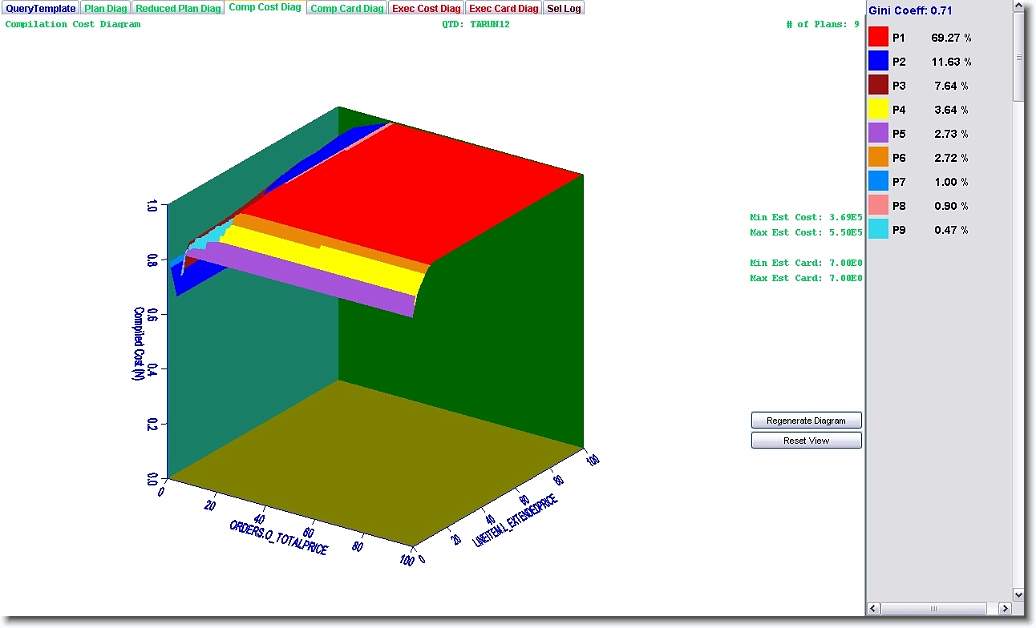Image resolution: width=1036 pixels, height=628 pixels.
Task: Select the blue P2 plan swatch
Action: (878, 61)
